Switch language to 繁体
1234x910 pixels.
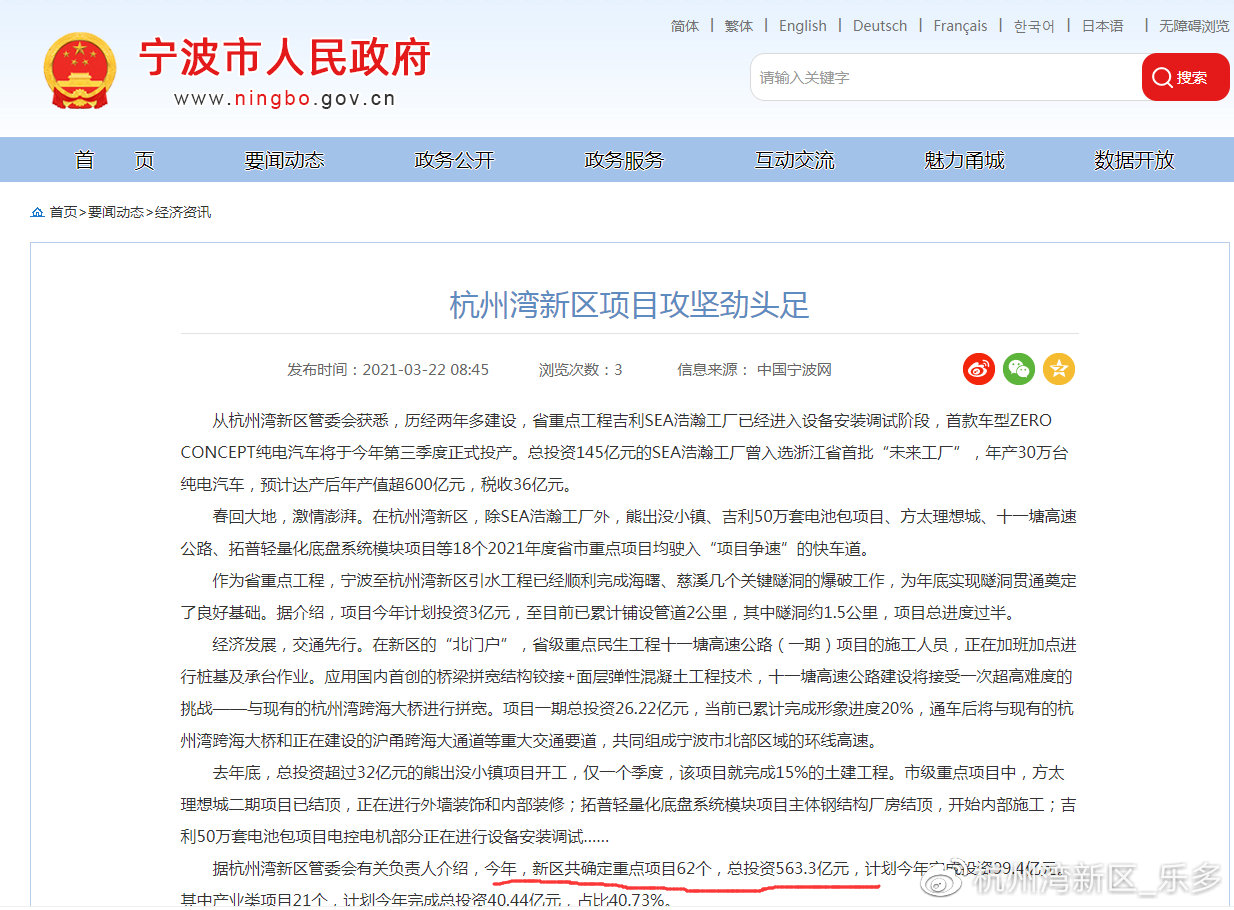[739, 26]
